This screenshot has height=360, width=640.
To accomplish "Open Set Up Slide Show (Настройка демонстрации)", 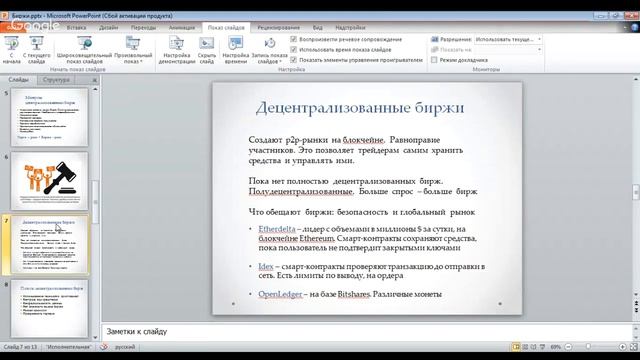I will [177, 50].
